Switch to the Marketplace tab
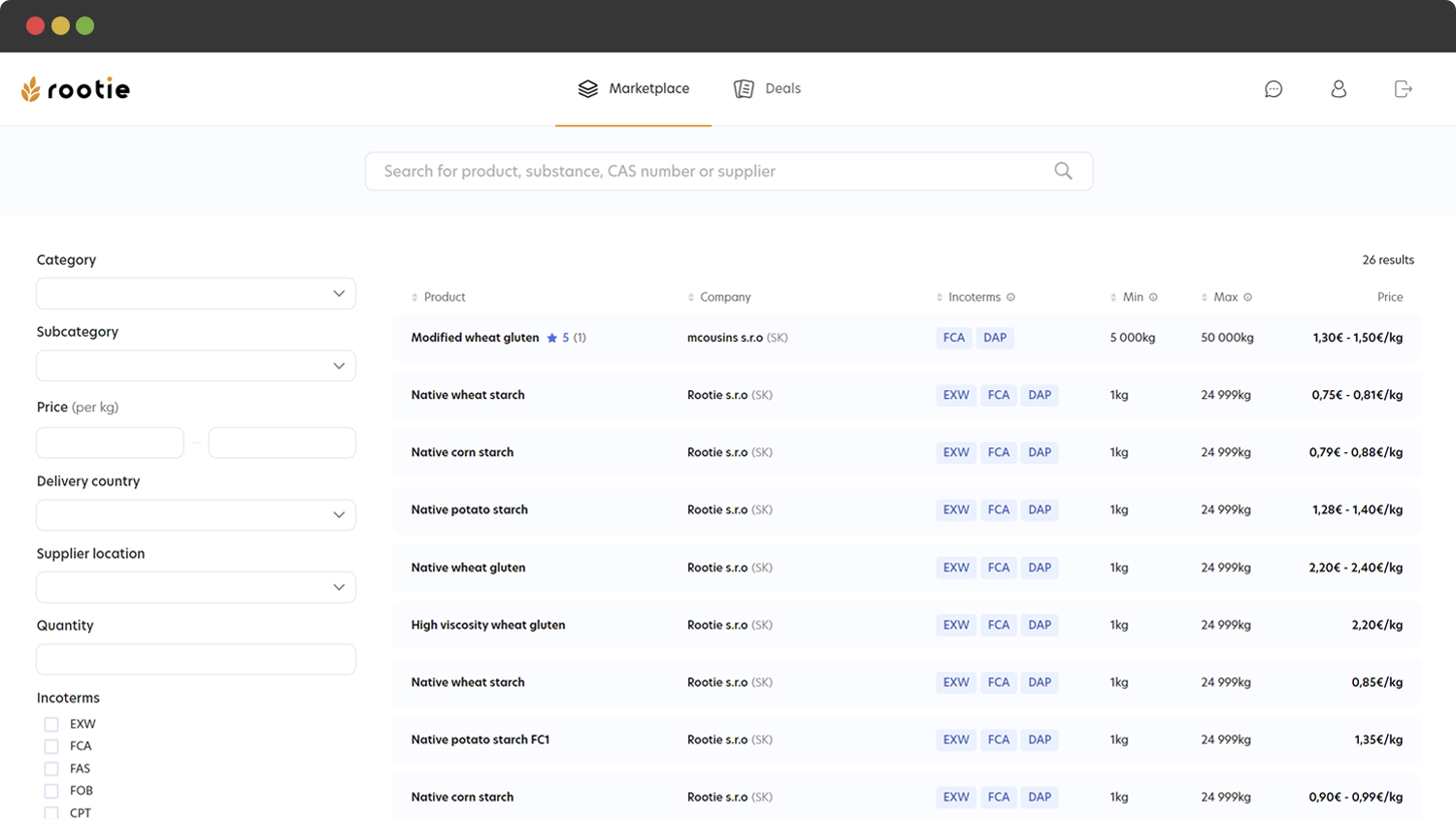Viewport: 1456px width, 819px height. (x=634, y=88)
